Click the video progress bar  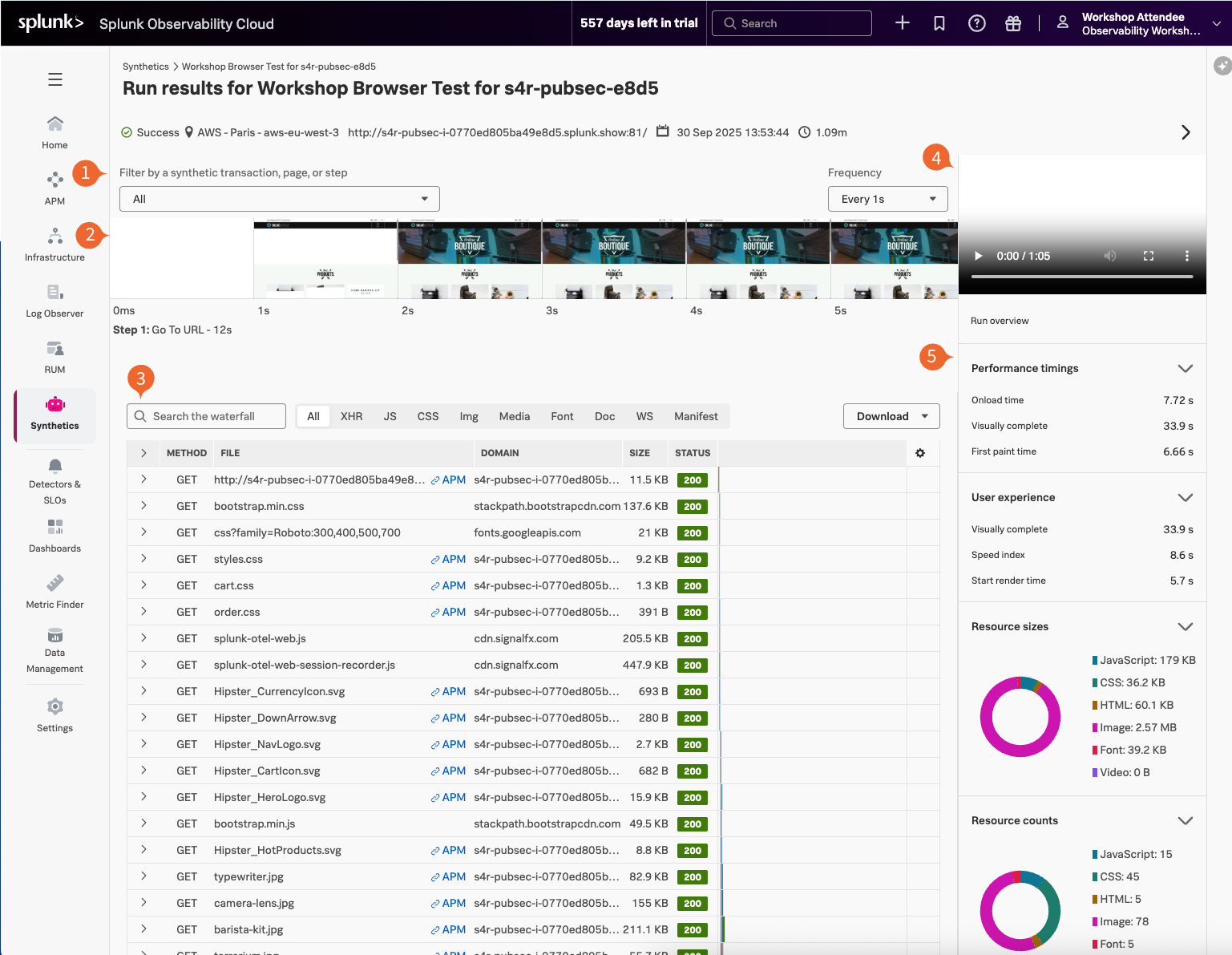tap(1082, 277)
